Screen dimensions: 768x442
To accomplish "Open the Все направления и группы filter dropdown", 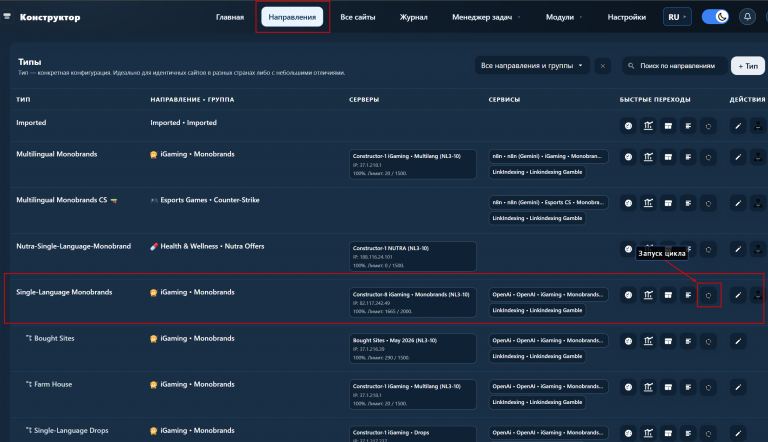I will point(531,66).
